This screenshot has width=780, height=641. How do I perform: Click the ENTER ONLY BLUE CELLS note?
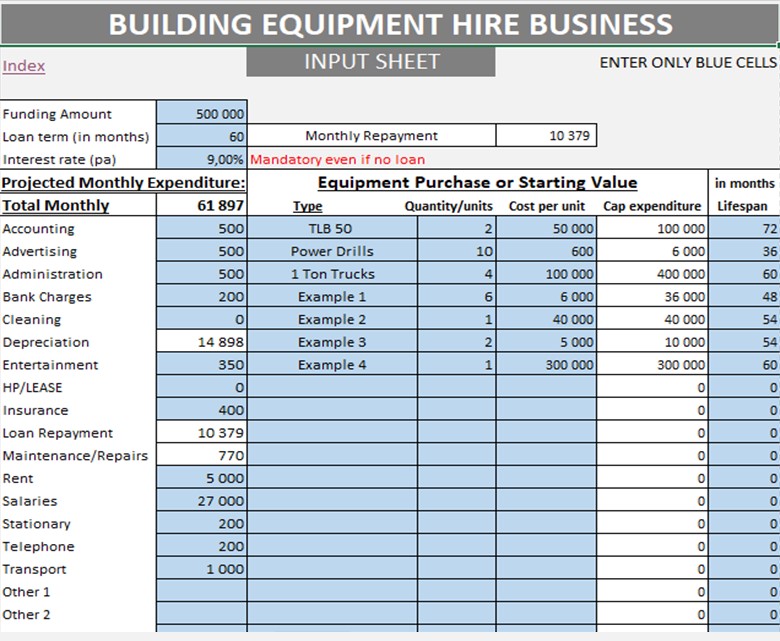click(x=688, y=63)
